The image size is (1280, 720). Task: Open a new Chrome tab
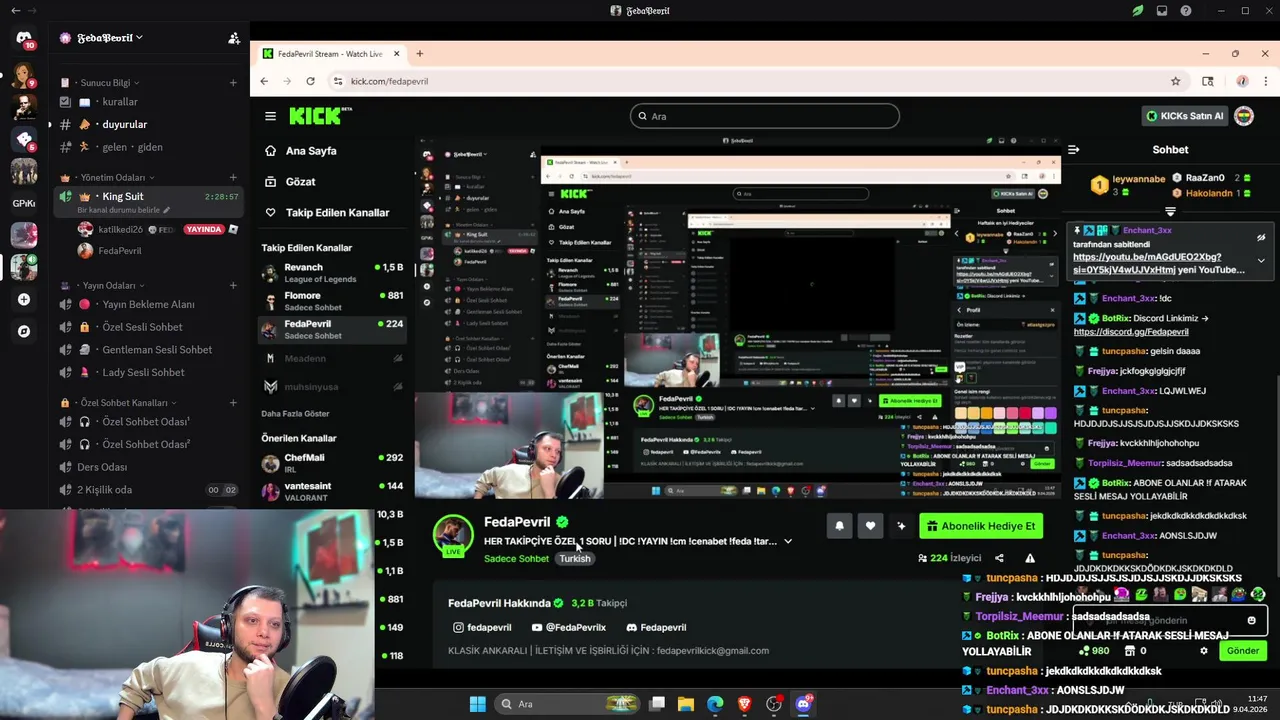click(x=420, y=54)
